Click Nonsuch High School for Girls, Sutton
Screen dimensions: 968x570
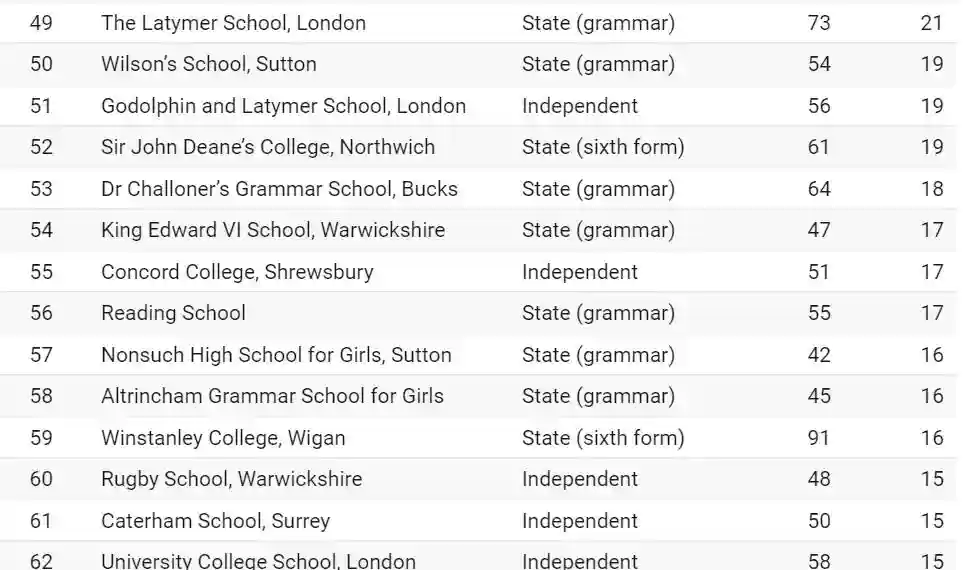click(x=276, y=355)
